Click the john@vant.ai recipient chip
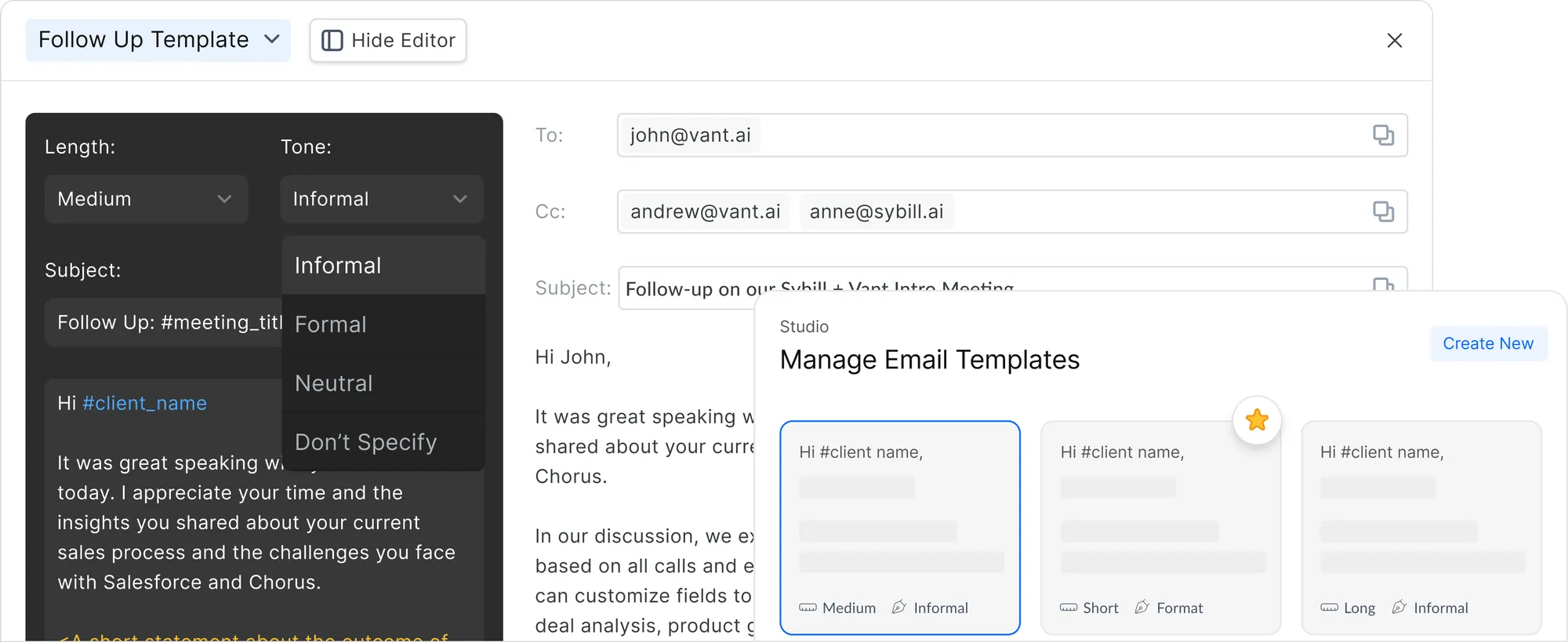 690,135
